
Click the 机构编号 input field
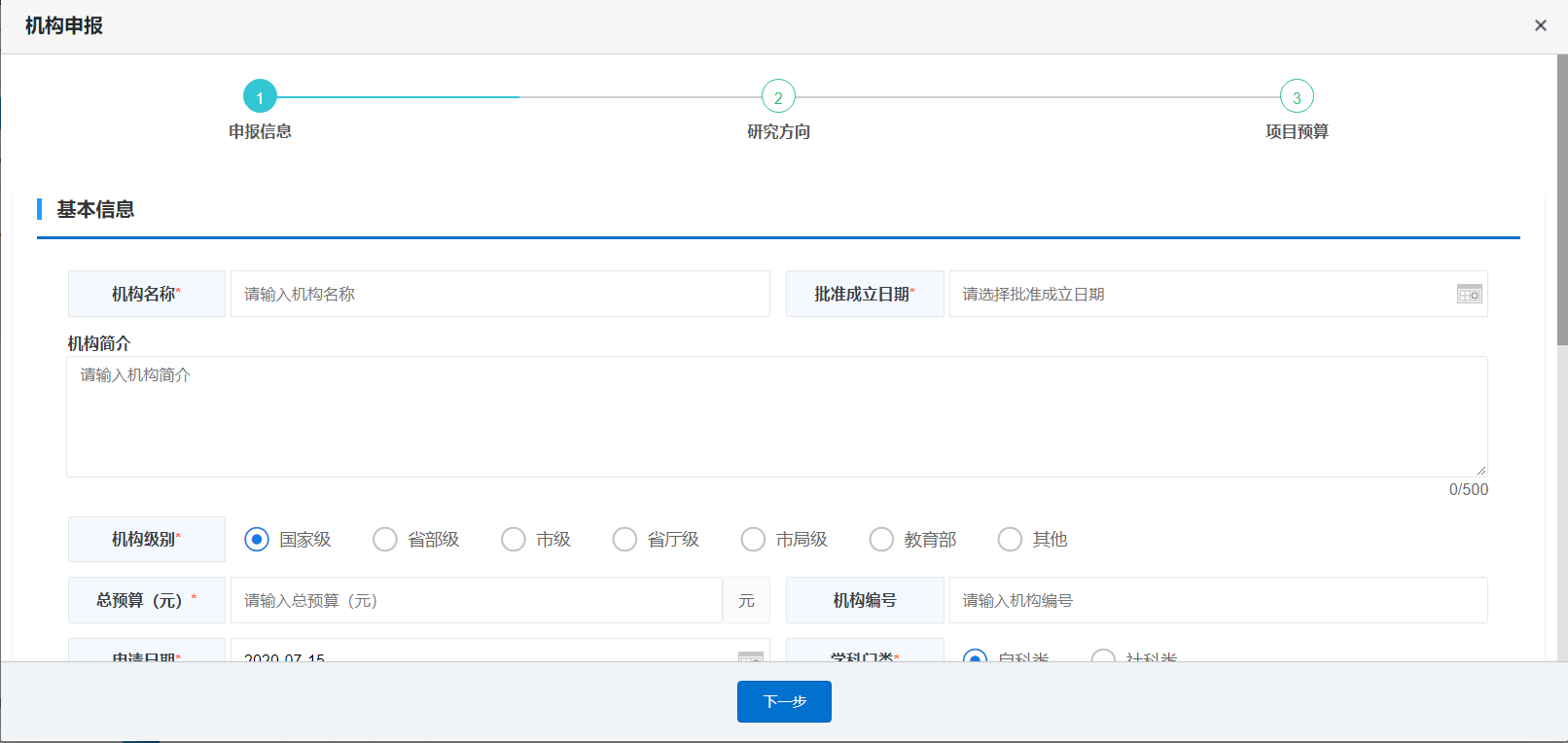(1218, 600)
